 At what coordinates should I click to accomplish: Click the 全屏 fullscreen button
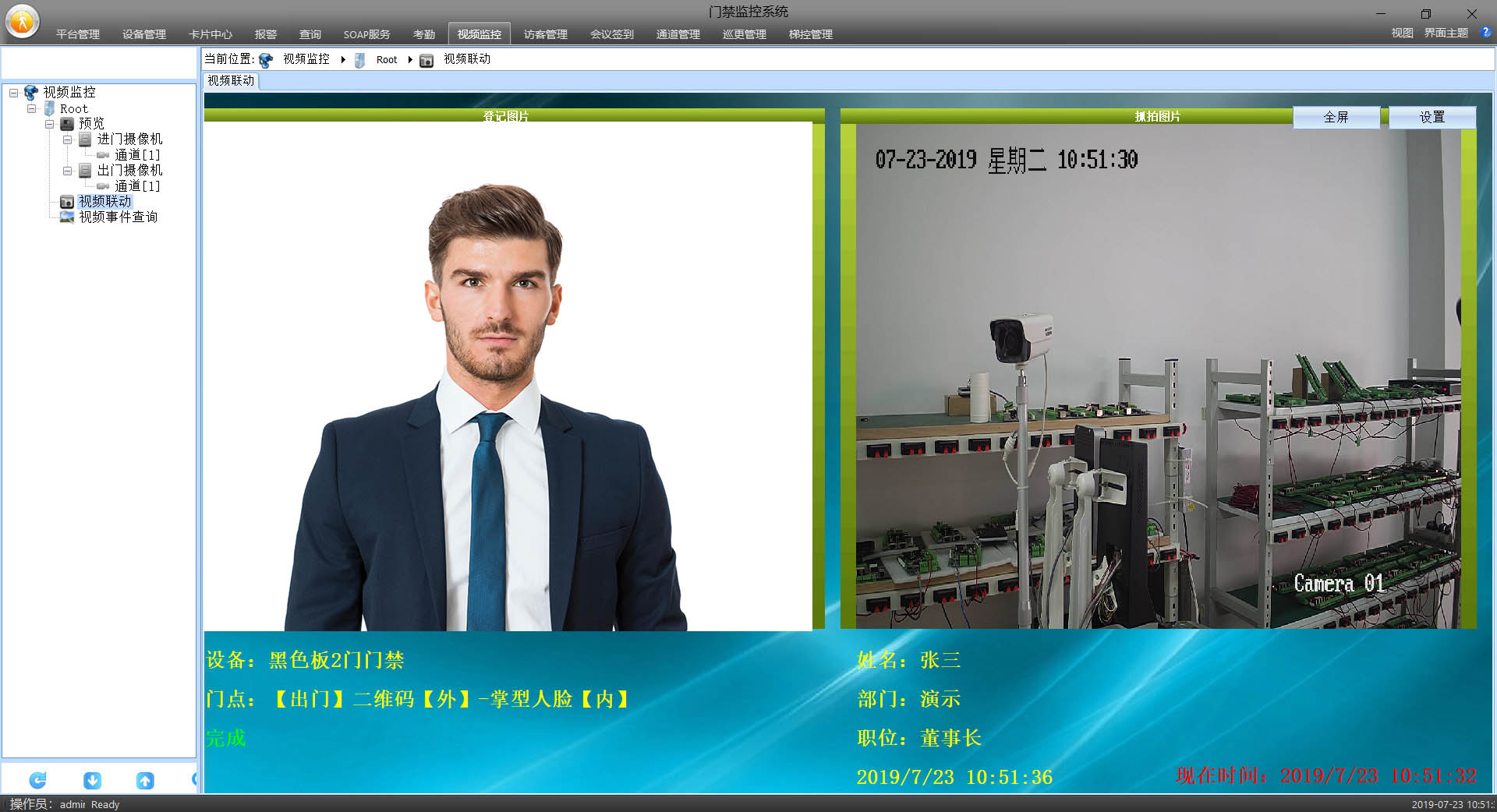[x=1336, y=117]
